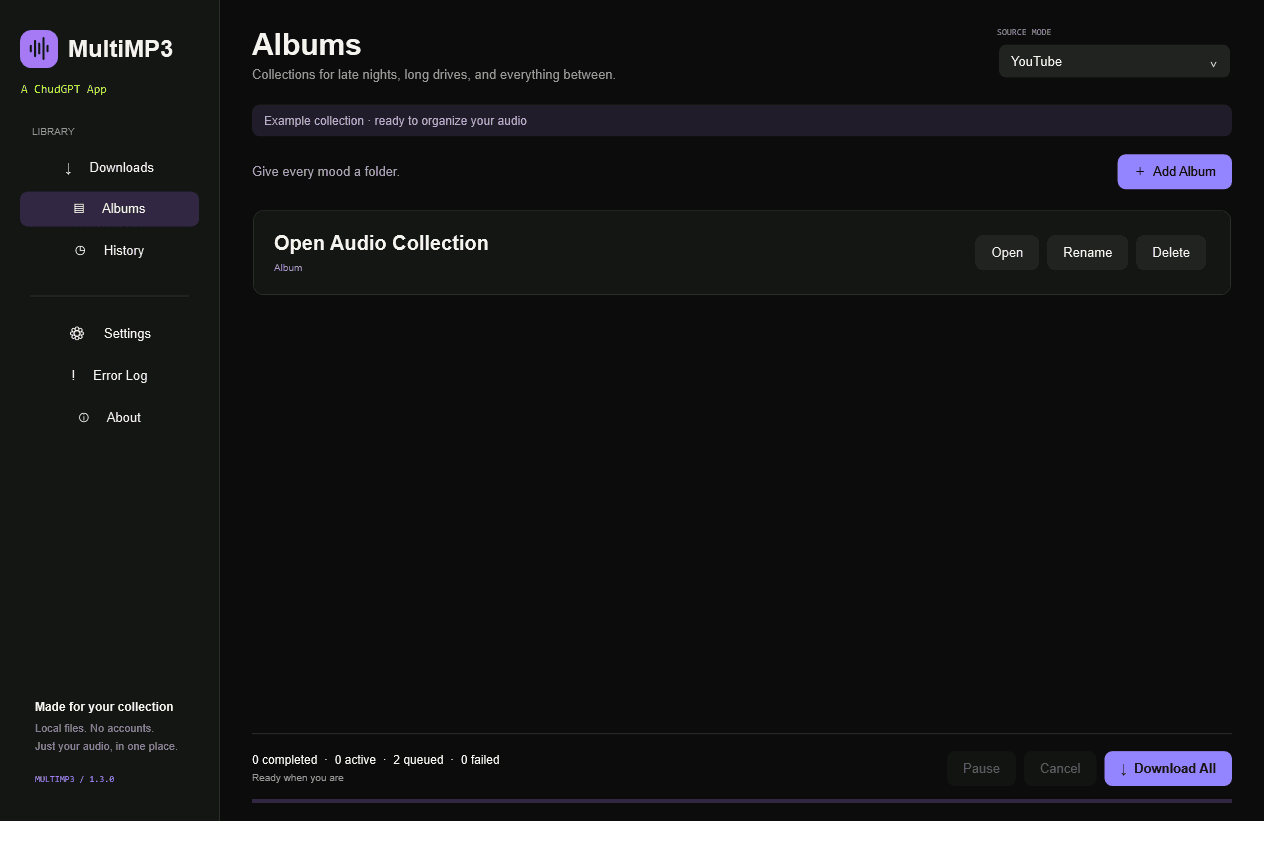Open the About page
This screenshot has height=860, width=1280.
coord(109,418)
